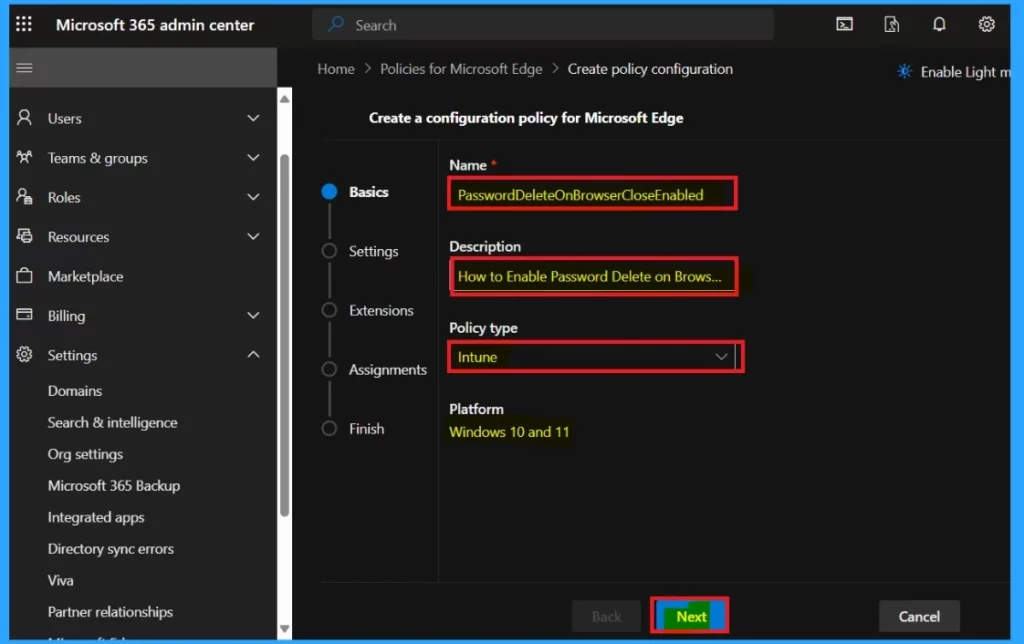
Task: Click the Windows 10 and 11 platform text
Action: [x=509, y=432]
